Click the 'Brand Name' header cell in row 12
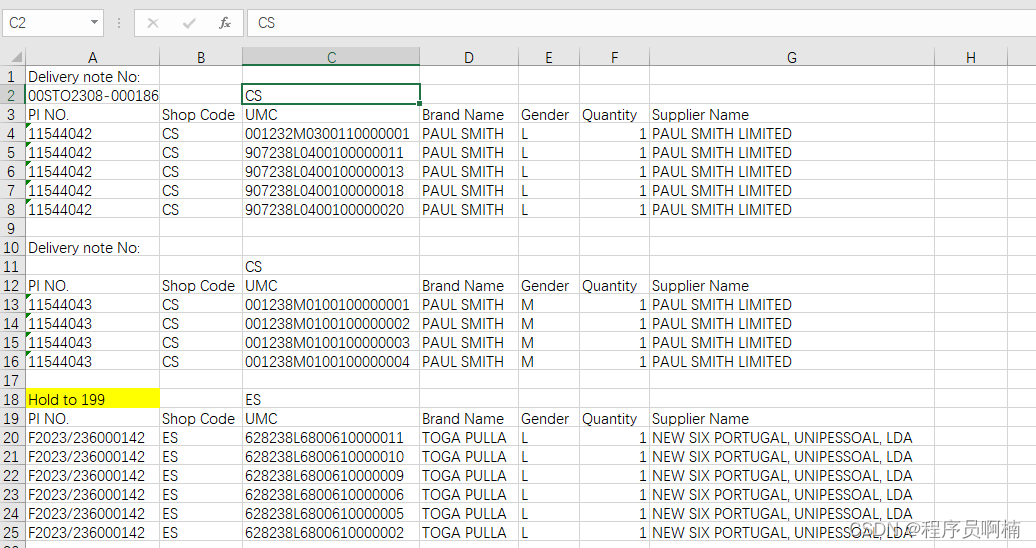Image resolution: width=1036 pixels, height=548 pixels. point(463,286)
